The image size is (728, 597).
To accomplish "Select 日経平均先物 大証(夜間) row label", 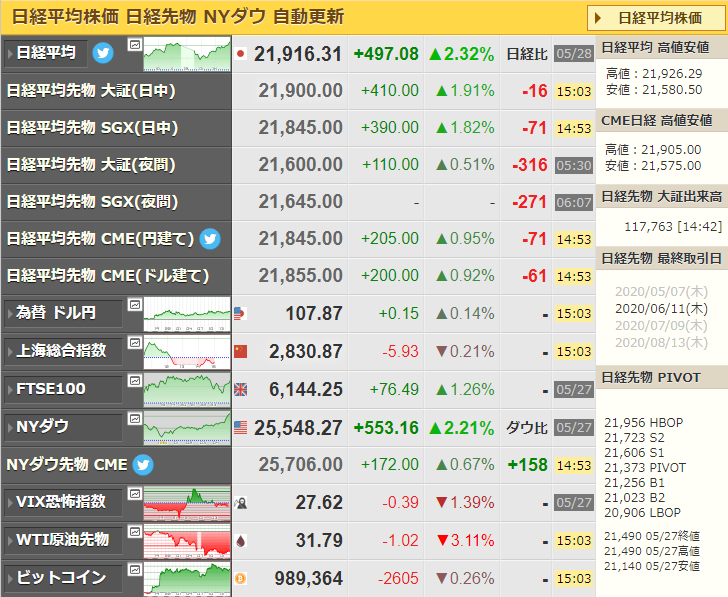I will 91,165.
